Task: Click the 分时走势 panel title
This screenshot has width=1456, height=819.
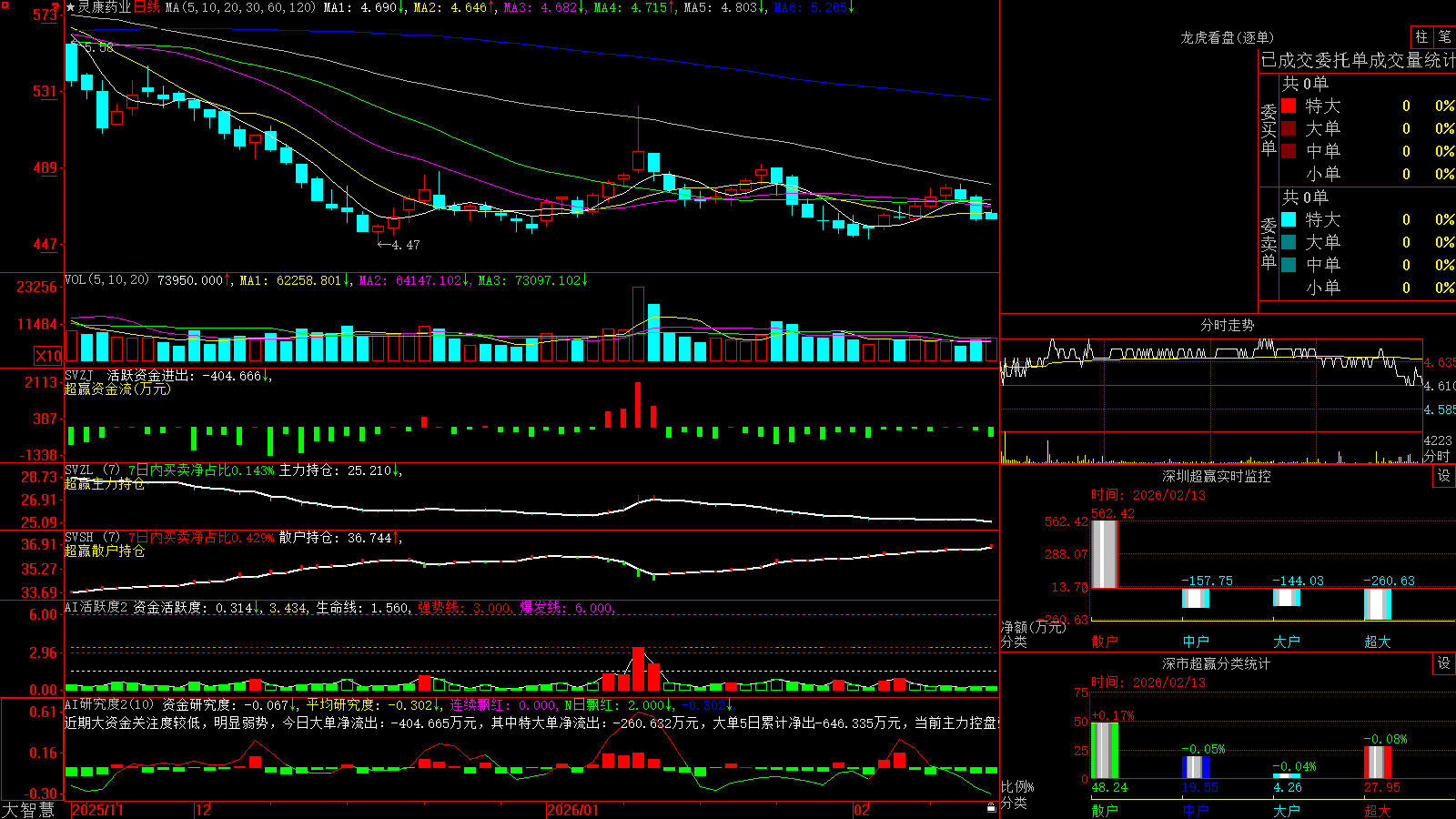Action: point(1227,325)
